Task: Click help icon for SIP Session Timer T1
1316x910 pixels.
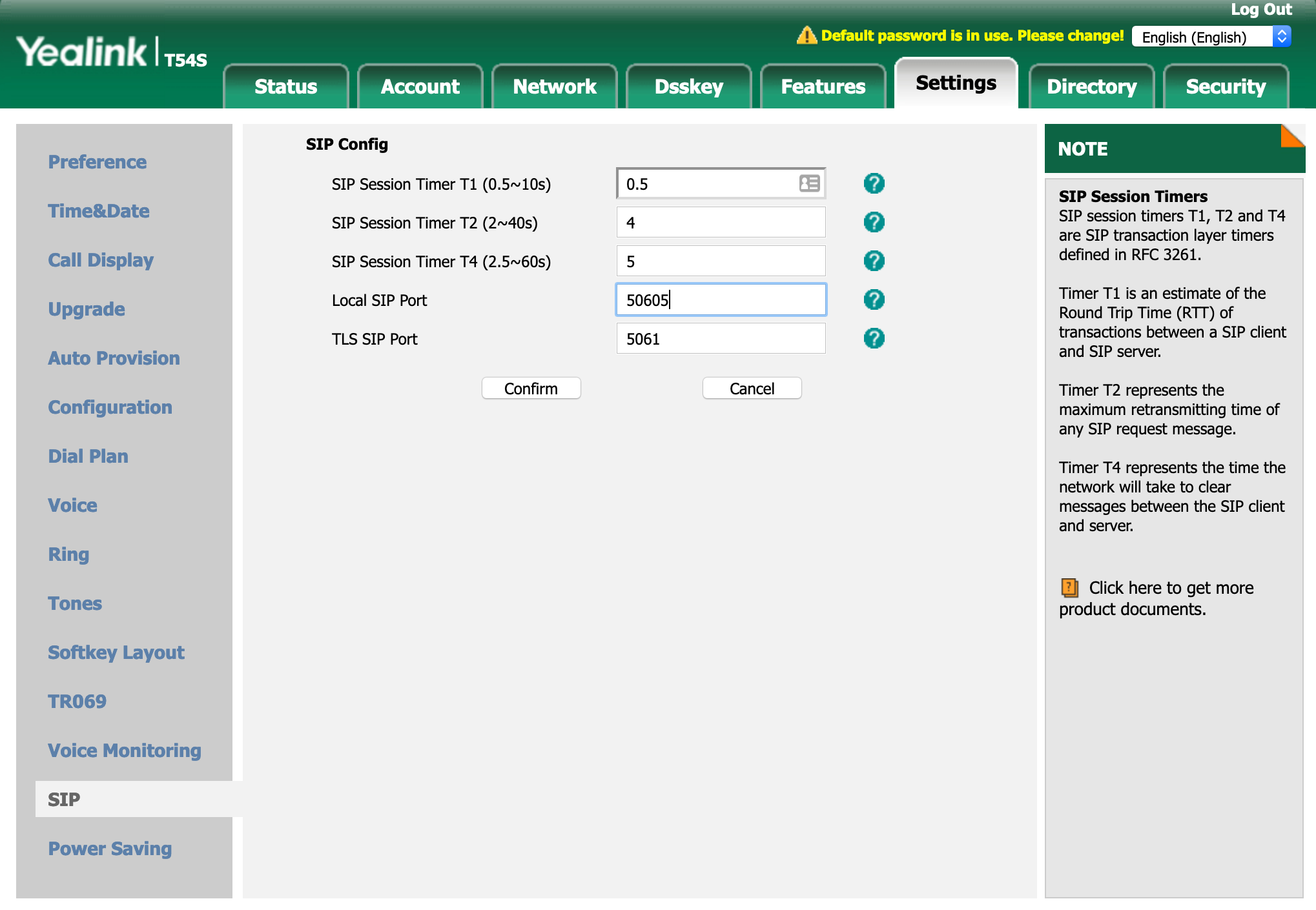Action: (874, 183)
